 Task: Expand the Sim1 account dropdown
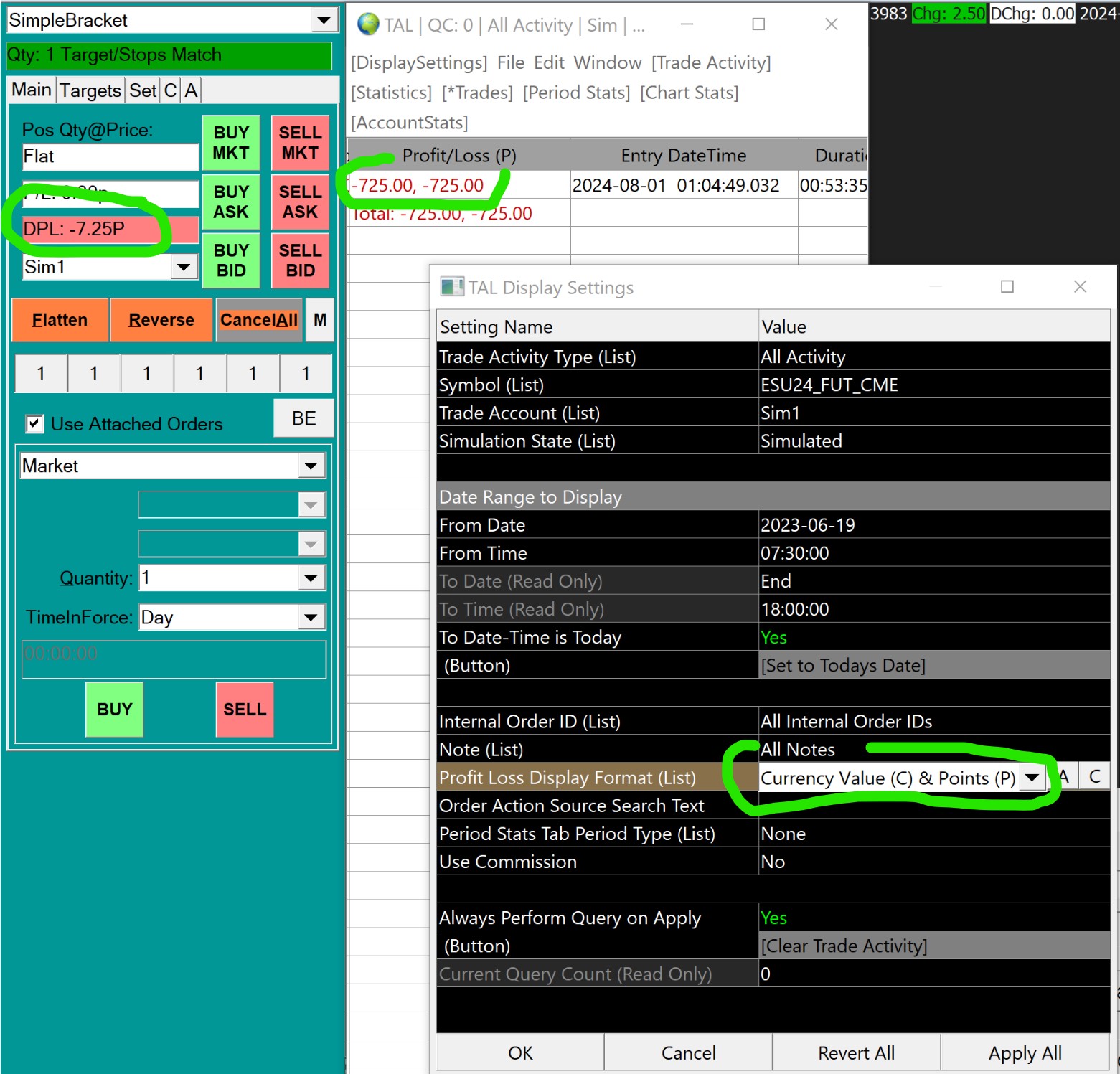[184, 268]
